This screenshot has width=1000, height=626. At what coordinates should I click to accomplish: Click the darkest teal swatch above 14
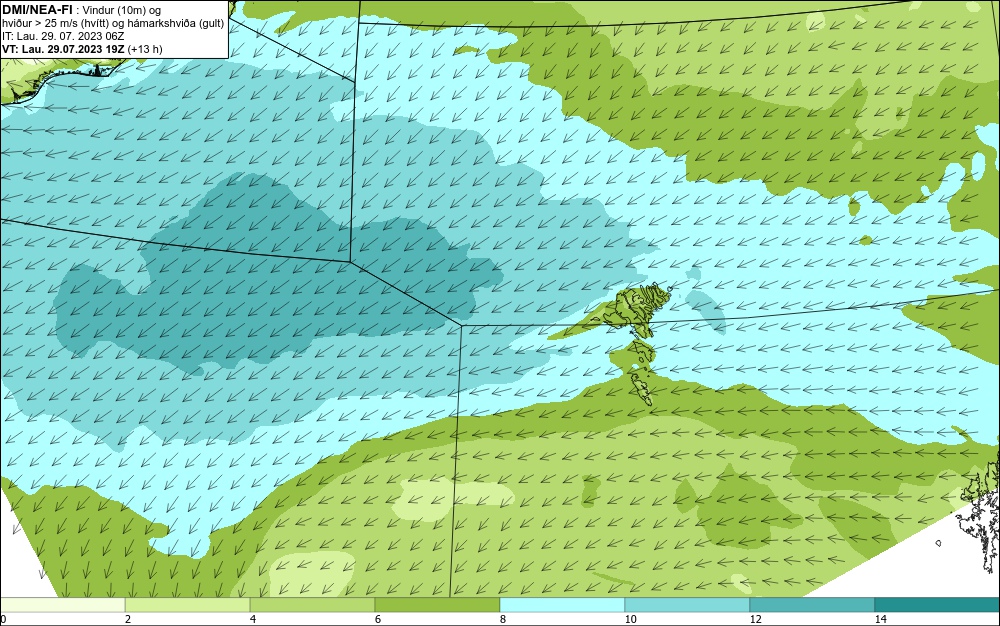938,605
